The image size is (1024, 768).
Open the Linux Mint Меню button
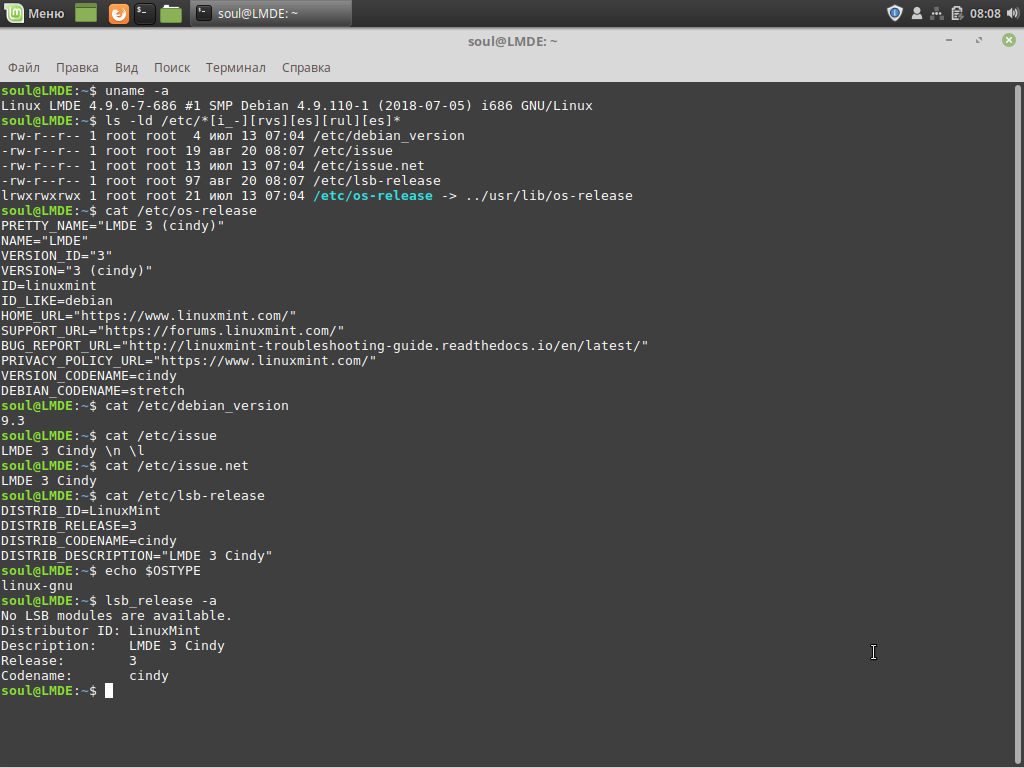35,13
